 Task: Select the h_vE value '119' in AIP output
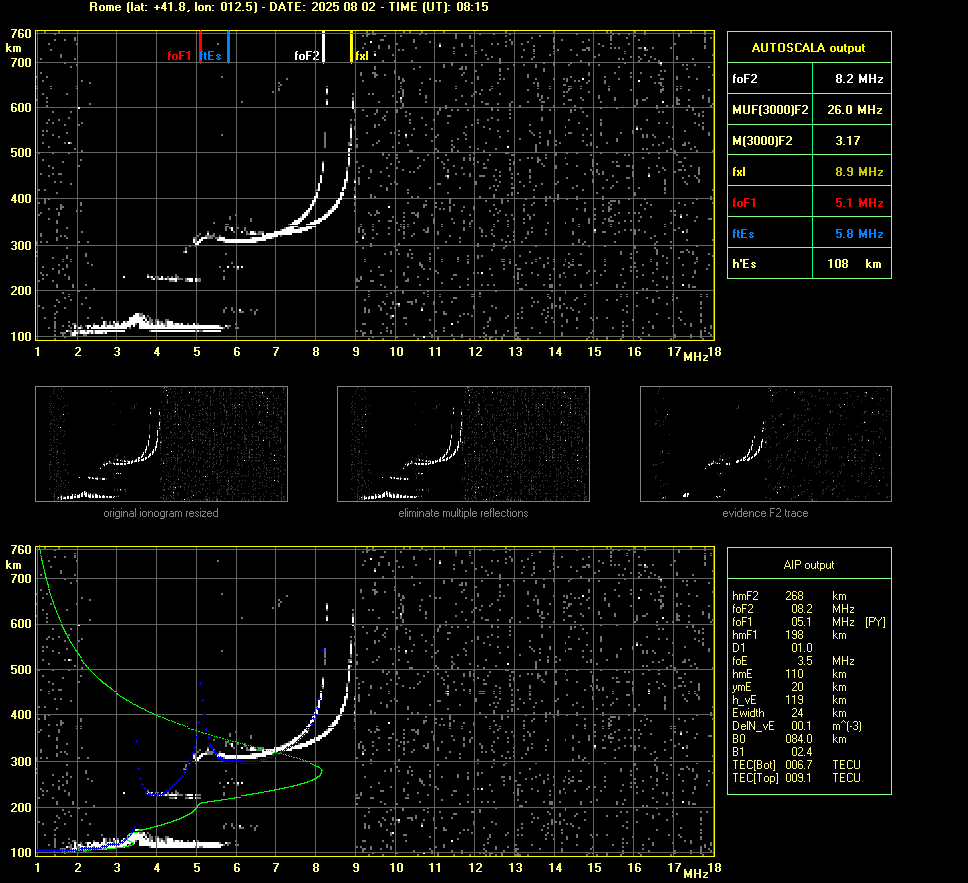[795, 700]
